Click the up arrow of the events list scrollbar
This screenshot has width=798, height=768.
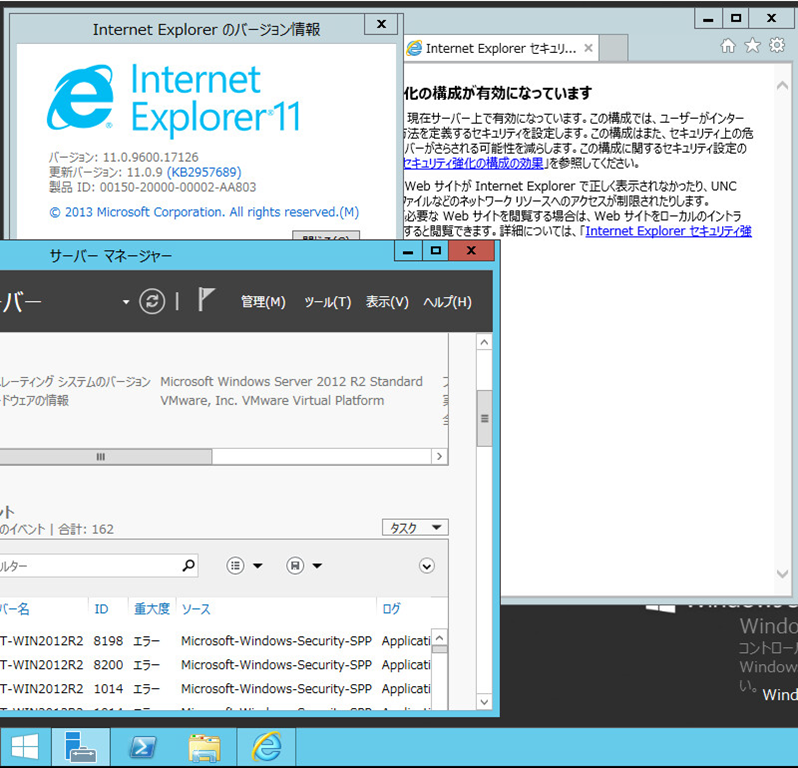[440, 638]
